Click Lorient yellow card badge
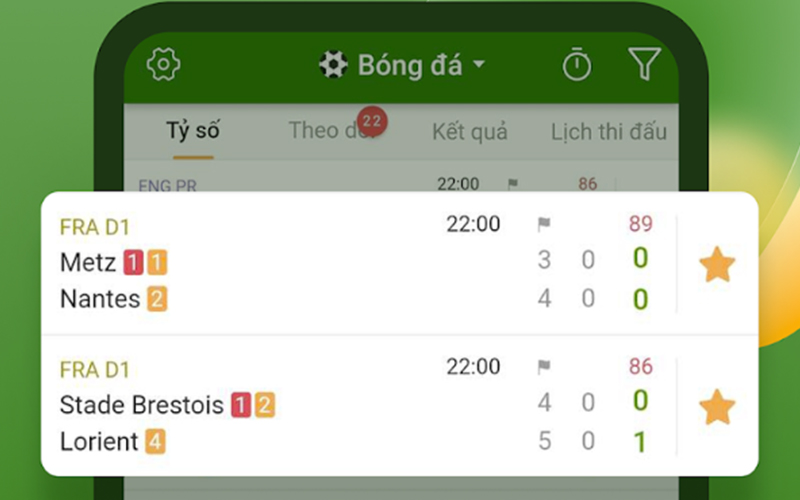Screen dimensions: 800x500 [x=155, y=441]
